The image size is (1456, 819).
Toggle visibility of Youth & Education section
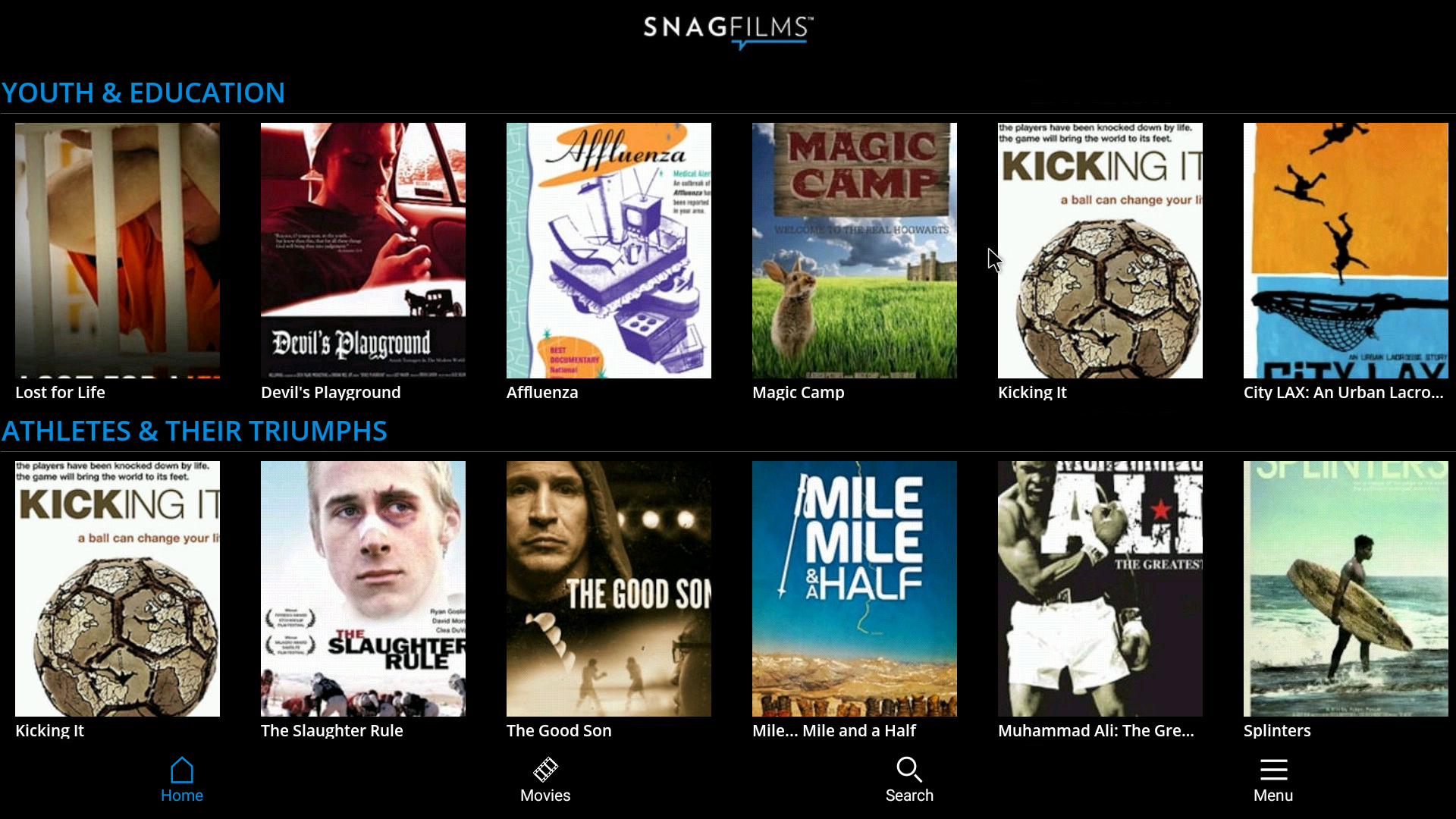143,92
